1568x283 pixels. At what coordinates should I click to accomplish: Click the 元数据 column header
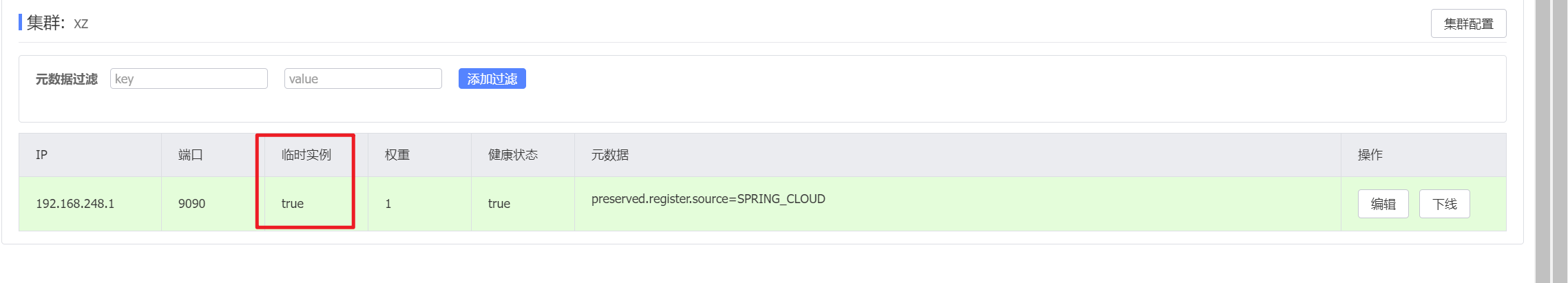(609, 155)
